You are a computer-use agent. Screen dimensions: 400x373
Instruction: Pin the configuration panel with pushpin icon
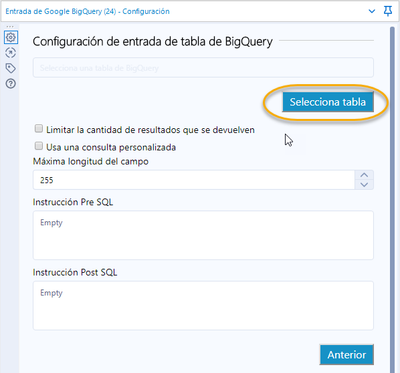point(388,11)
